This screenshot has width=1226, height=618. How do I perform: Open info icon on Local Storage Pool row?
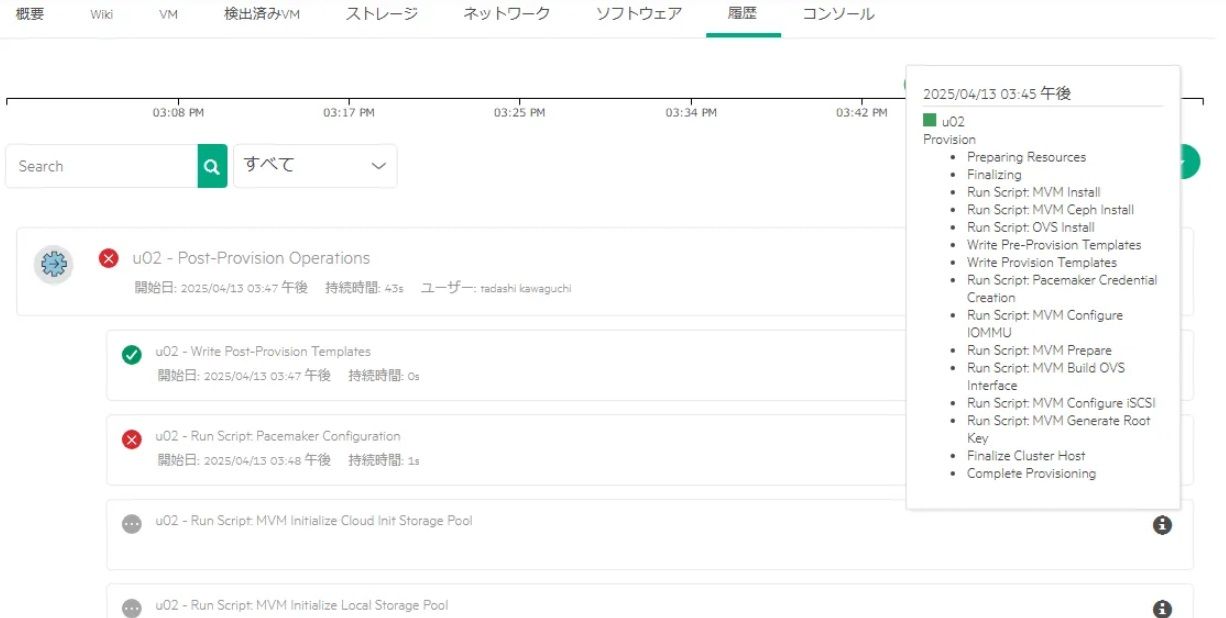click(1162, 608)
